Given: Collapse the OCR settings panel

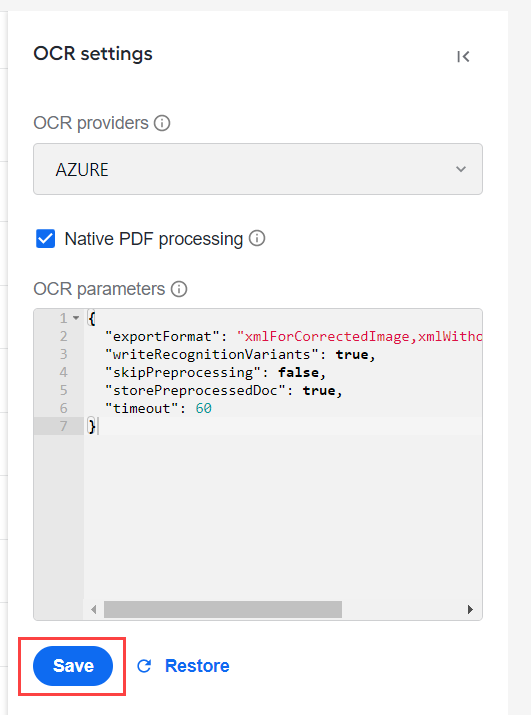Looking at the screenshot, I should click(463, 57).
